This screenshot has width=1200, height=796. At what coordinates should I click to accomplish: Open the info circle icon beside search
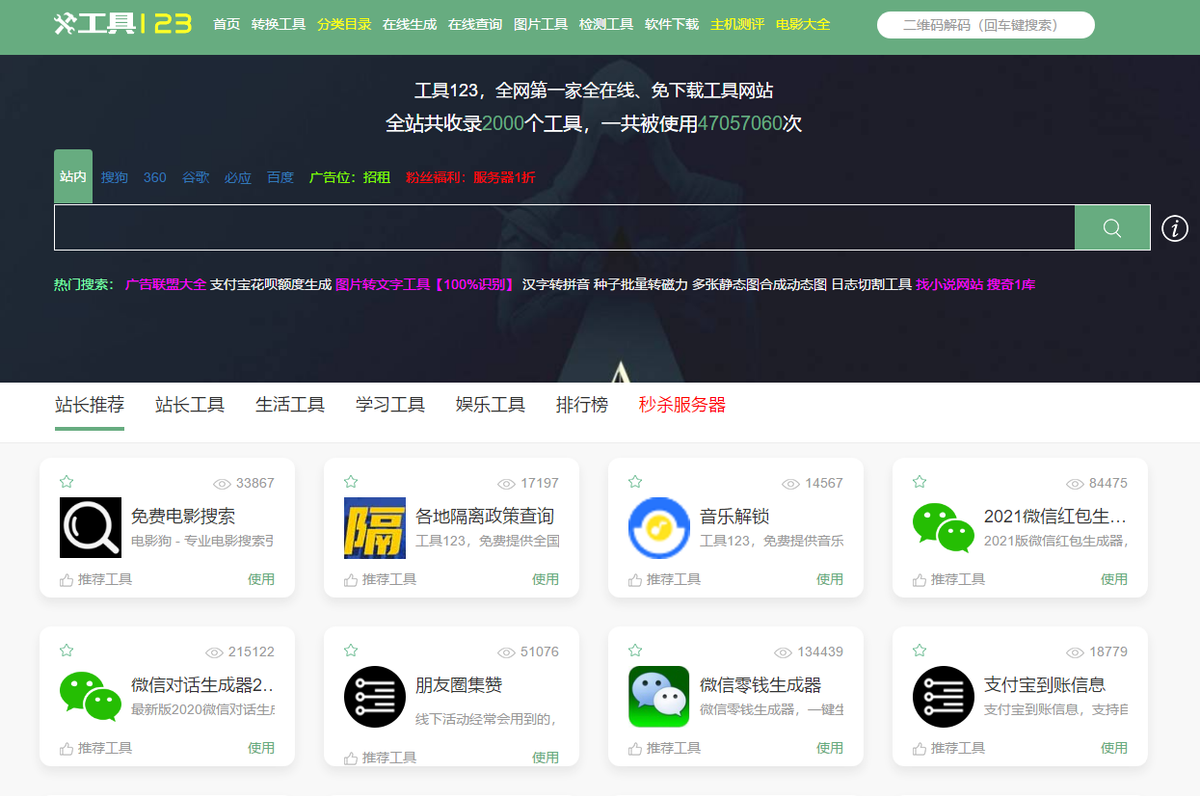[x=1175, y=229]
